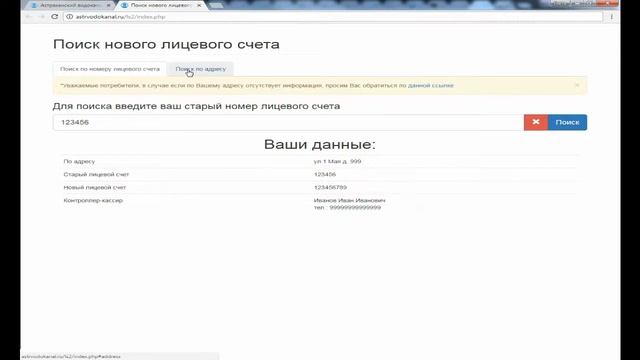Click the 'Старый лицевой счет' row label
This screenshot has height=360, width=640.
pos(96,174)
